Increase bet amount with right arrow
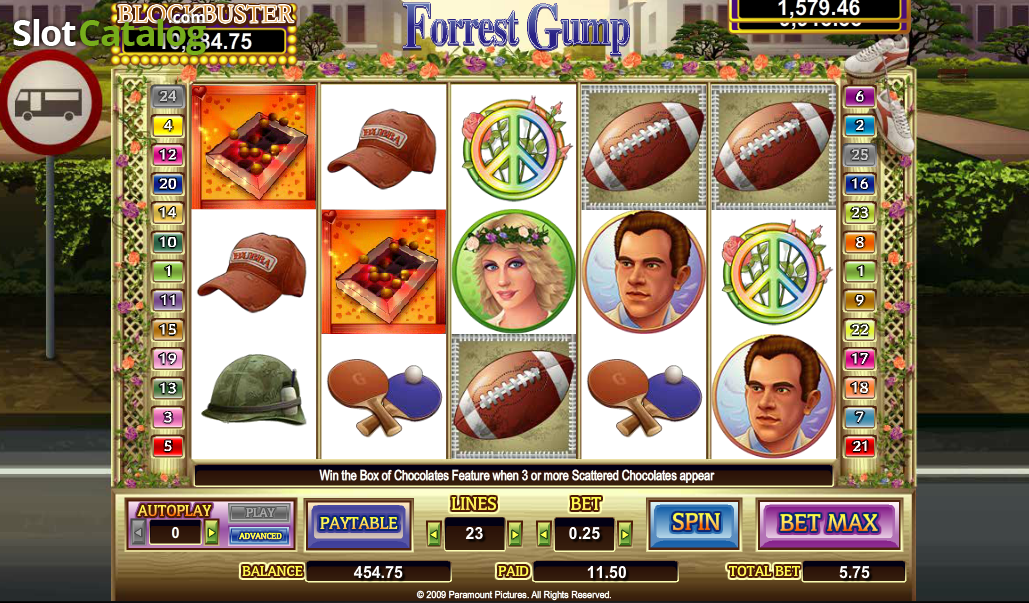 coord(625,533)
